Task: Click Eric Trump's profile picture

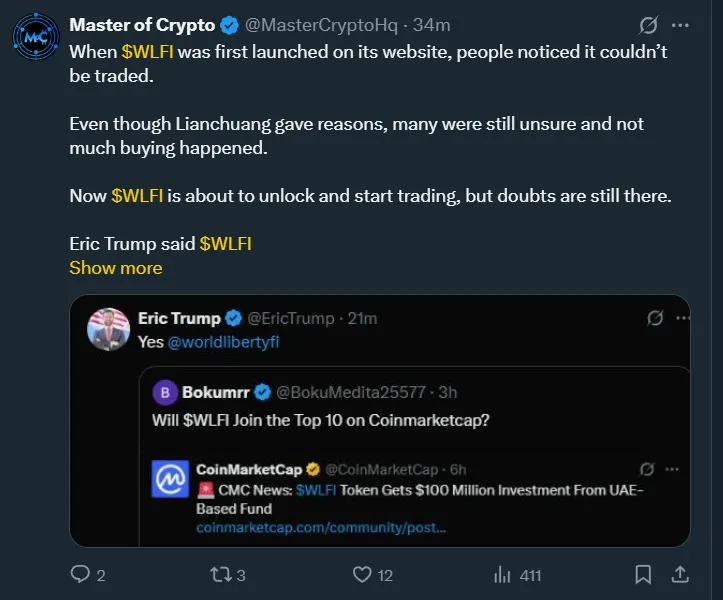Action: tap(108, 329)
